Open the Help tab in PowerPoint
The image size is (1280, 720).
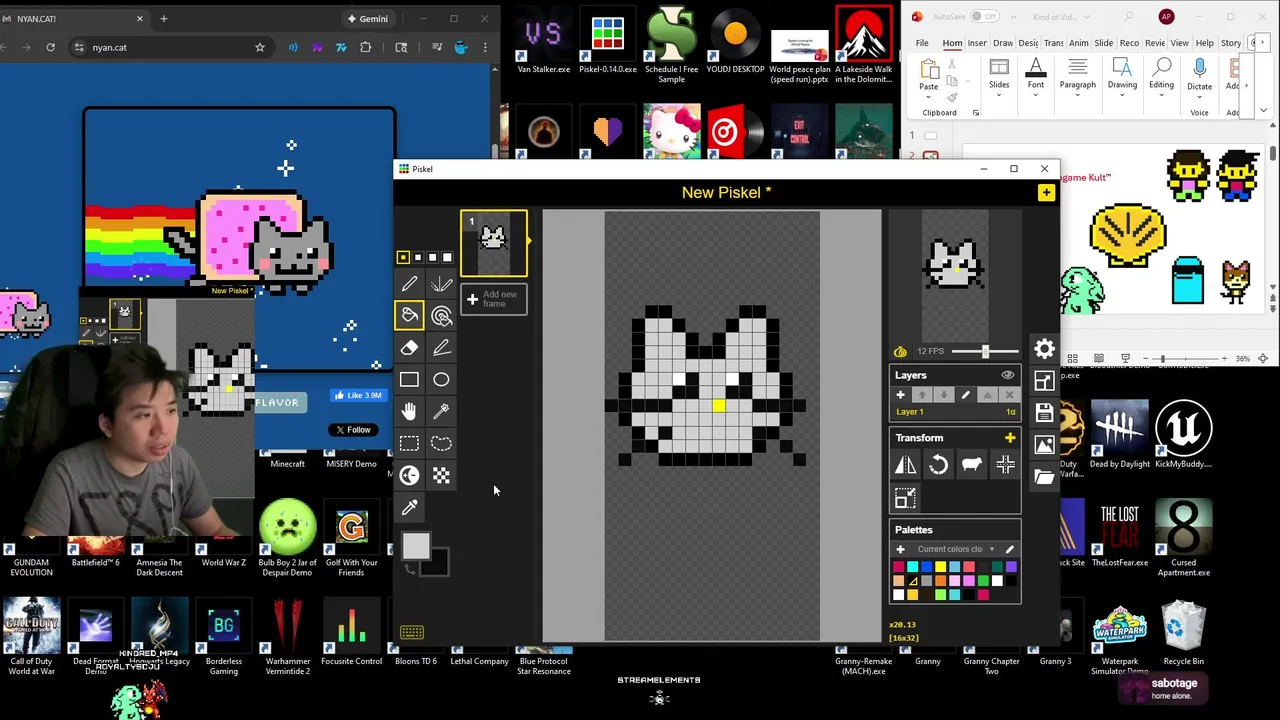click(1204, 43)
